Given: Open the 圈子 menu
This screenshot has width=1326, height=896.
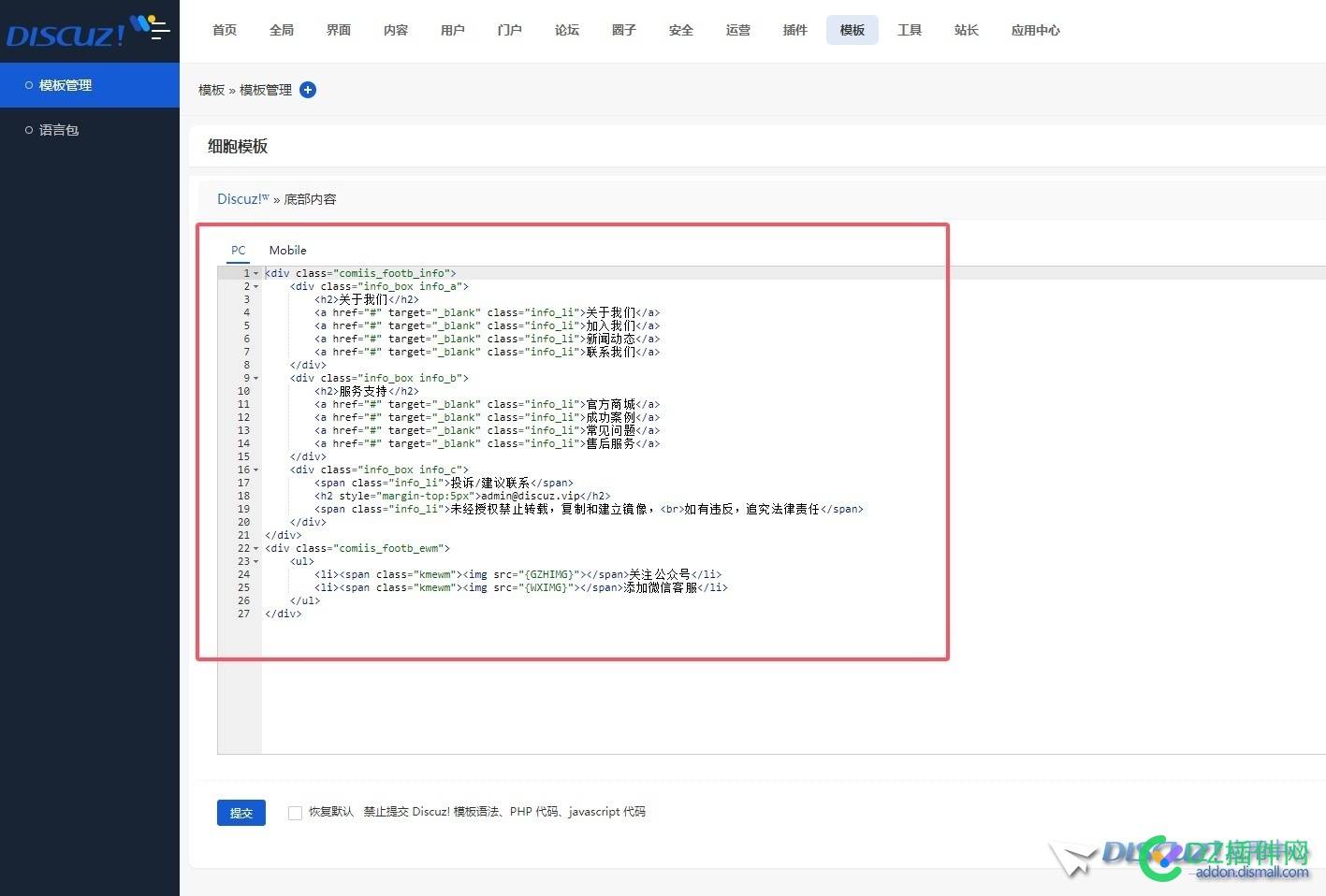Looking at the screenshot, I should pyautogui.click(x=624, y=30).
